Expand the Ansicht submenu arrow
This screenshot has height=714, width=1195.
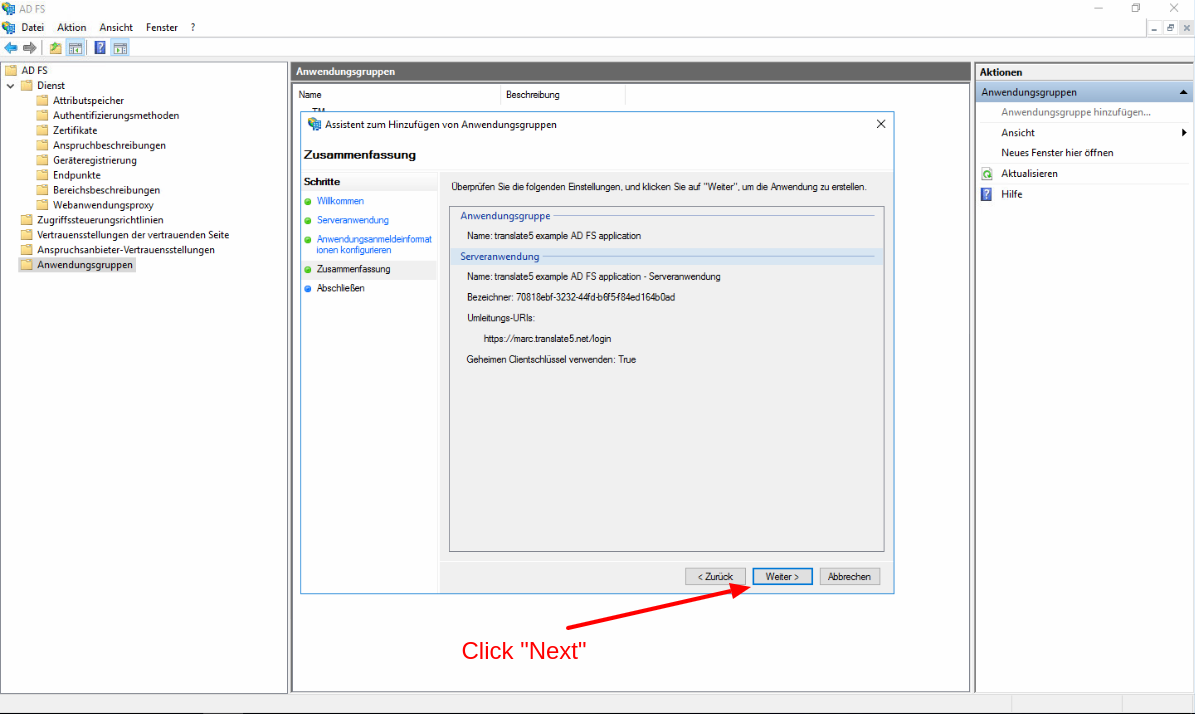1184,133
